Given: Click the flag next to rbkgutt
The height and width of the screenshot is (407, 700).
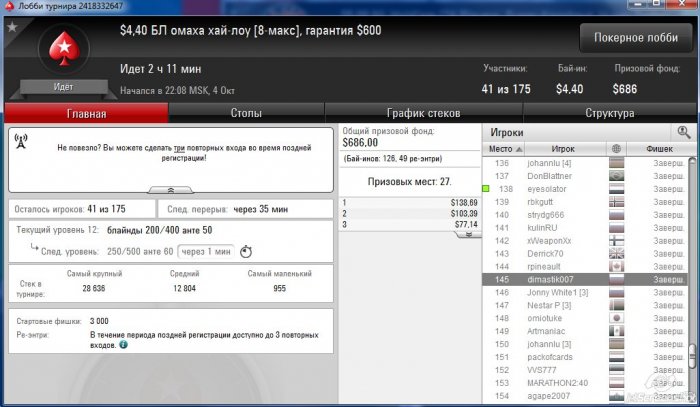Looking at the screenshot, I should point(617,202).
